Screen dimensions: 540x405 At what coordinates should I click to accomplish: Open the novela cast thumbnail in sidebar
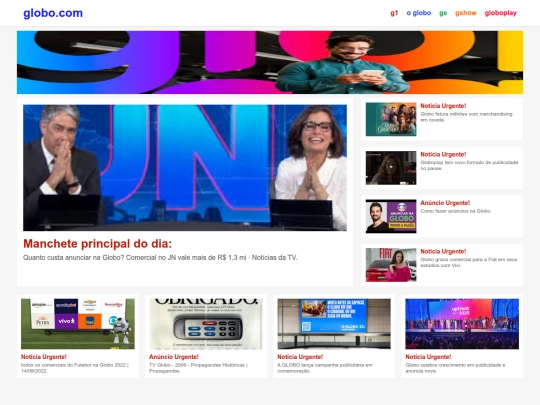tap(391, 119)
